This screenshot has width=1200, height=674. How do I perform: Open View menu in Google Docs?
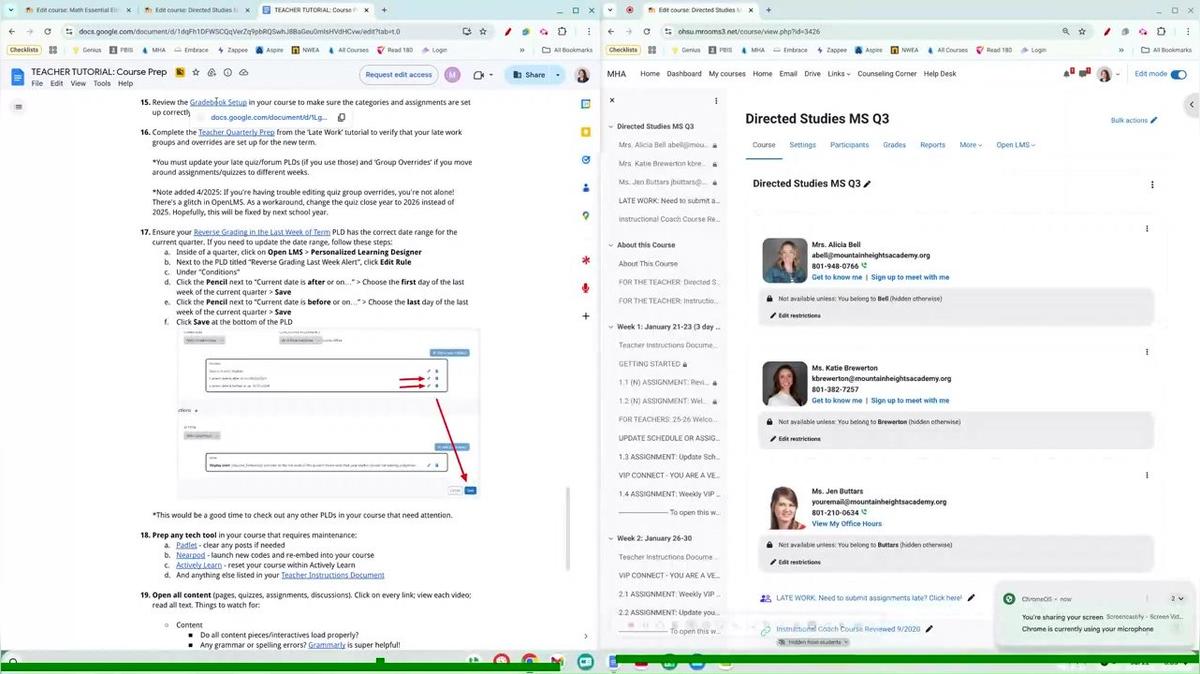(79, 84)
